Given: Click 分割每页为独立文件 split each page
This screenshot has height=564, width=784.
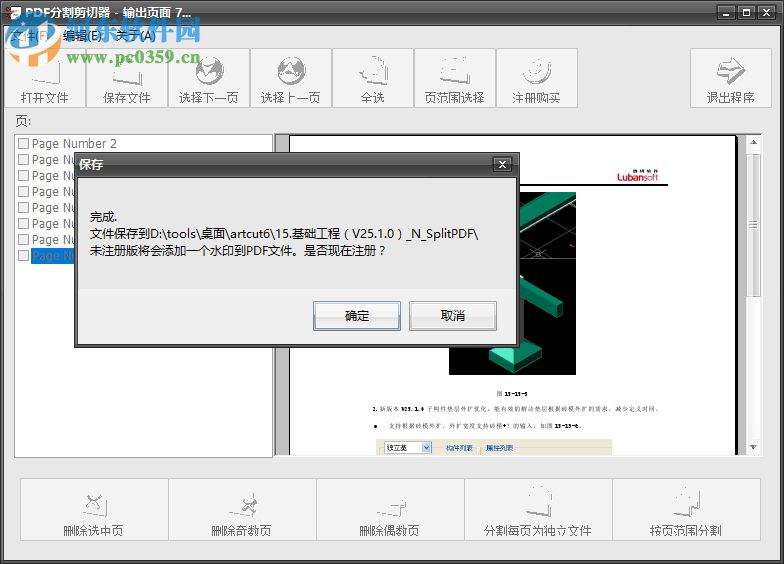Looking at the screenshot, I should (x=538, y=510).
